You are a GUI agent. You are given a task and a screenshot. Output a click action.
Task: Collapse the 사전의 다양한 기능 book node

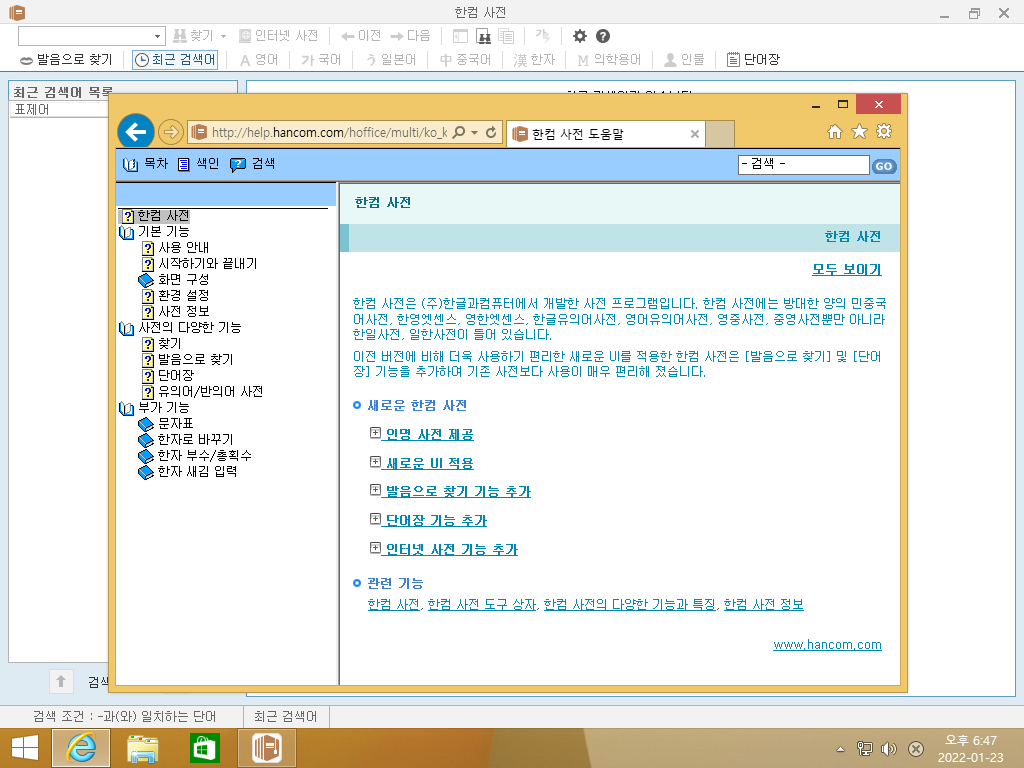point(127,328)
